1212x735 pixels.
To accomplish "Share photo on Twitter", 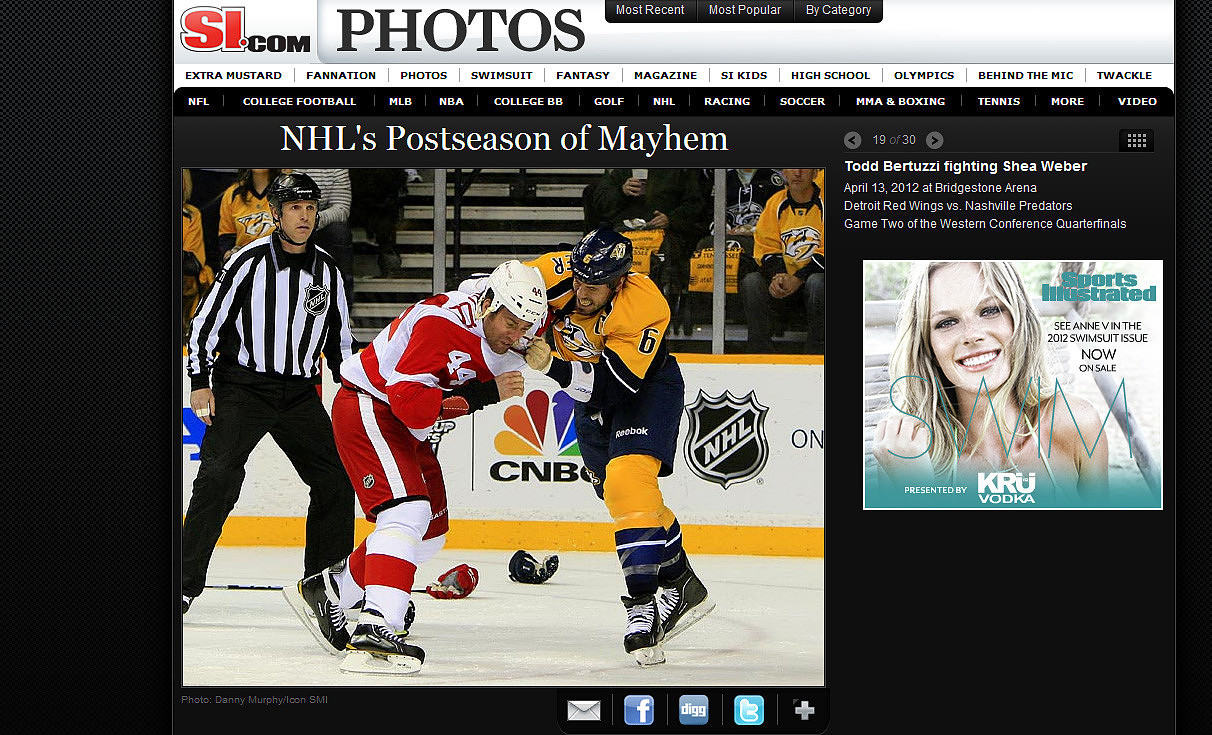I will [x=748, y=710].
